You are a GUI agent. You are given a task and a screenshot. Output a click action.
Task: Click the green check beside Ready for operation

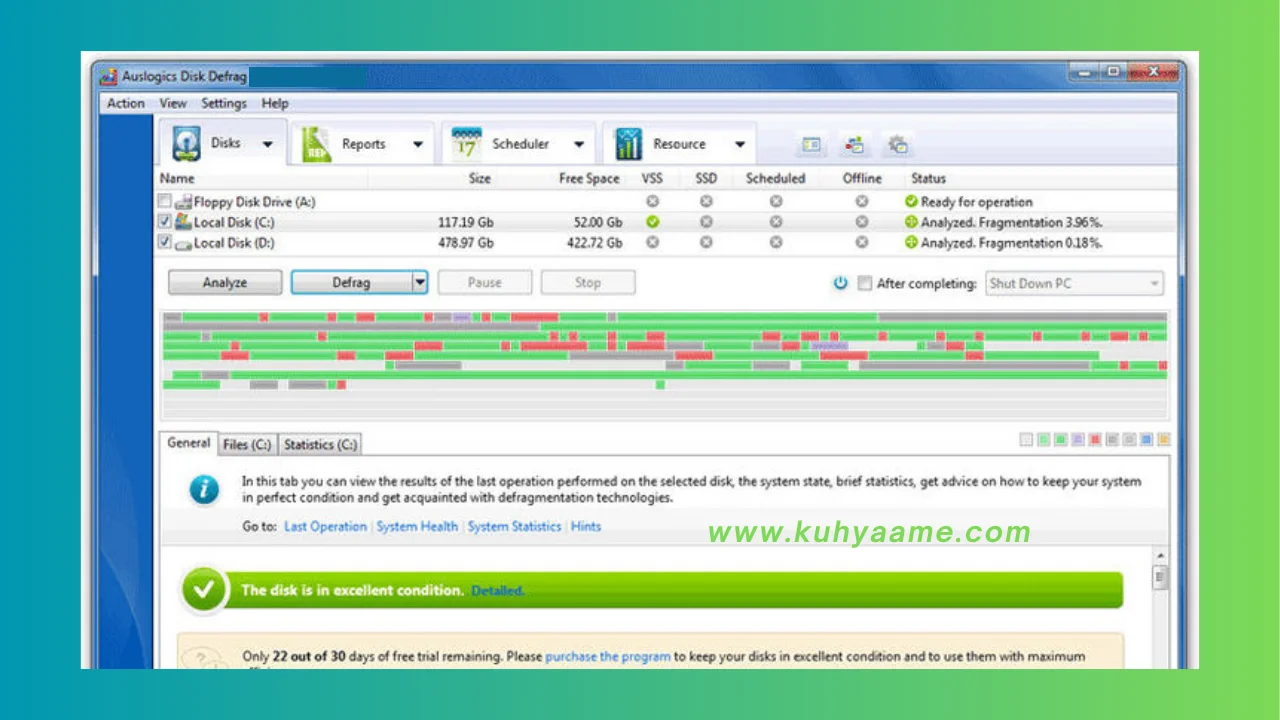coord(911,202)
